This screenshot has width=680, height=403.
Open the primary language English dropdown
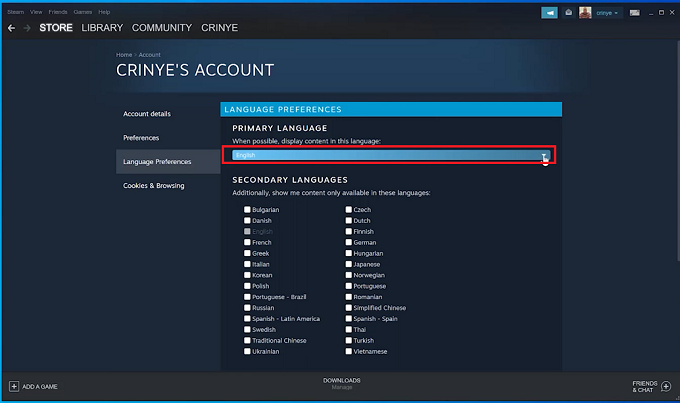click(x=391, y=155)
